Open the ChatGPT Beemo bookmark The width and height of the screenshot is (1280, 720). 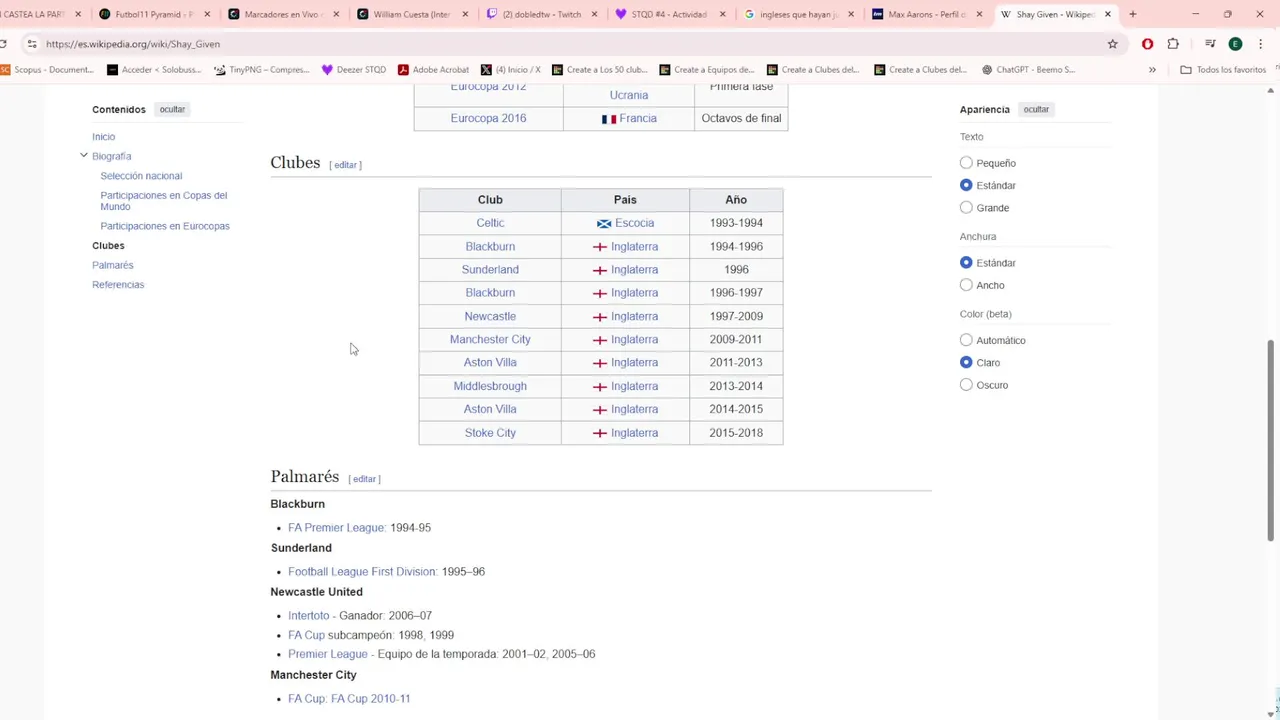1028,70
